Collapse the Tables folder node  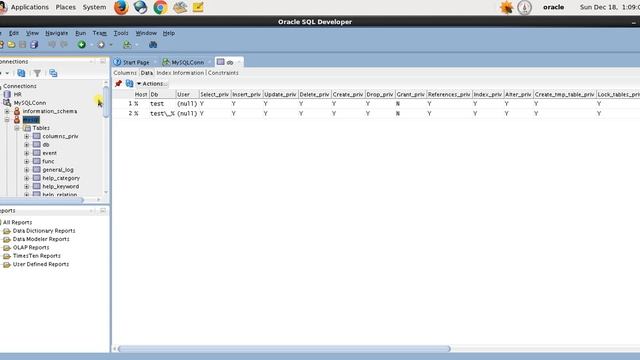point(17,128)
